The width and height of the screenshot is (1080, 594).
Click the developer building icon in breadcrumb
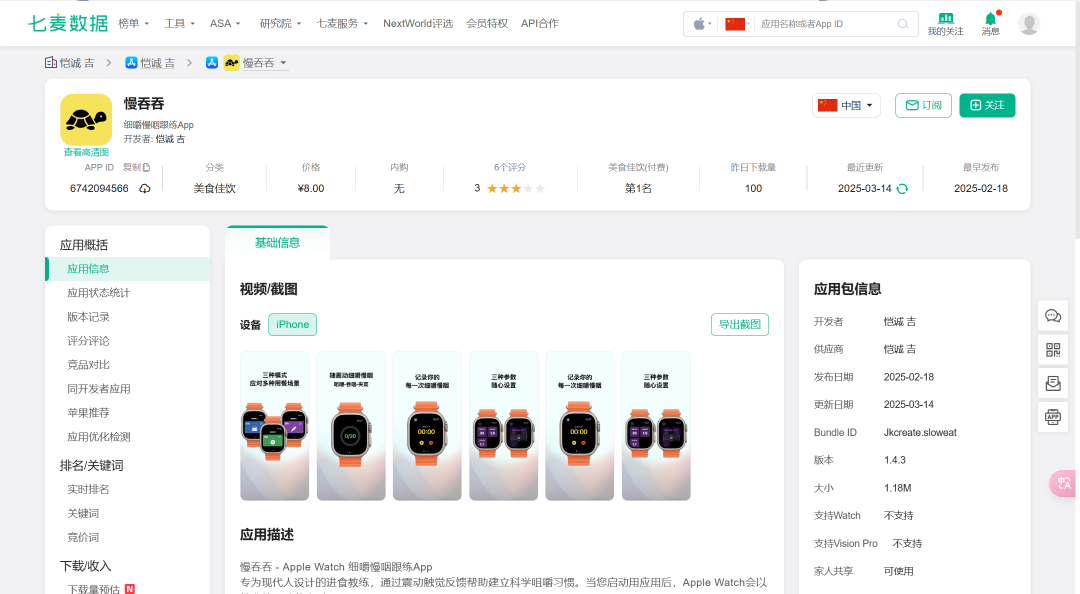[50, 63]
